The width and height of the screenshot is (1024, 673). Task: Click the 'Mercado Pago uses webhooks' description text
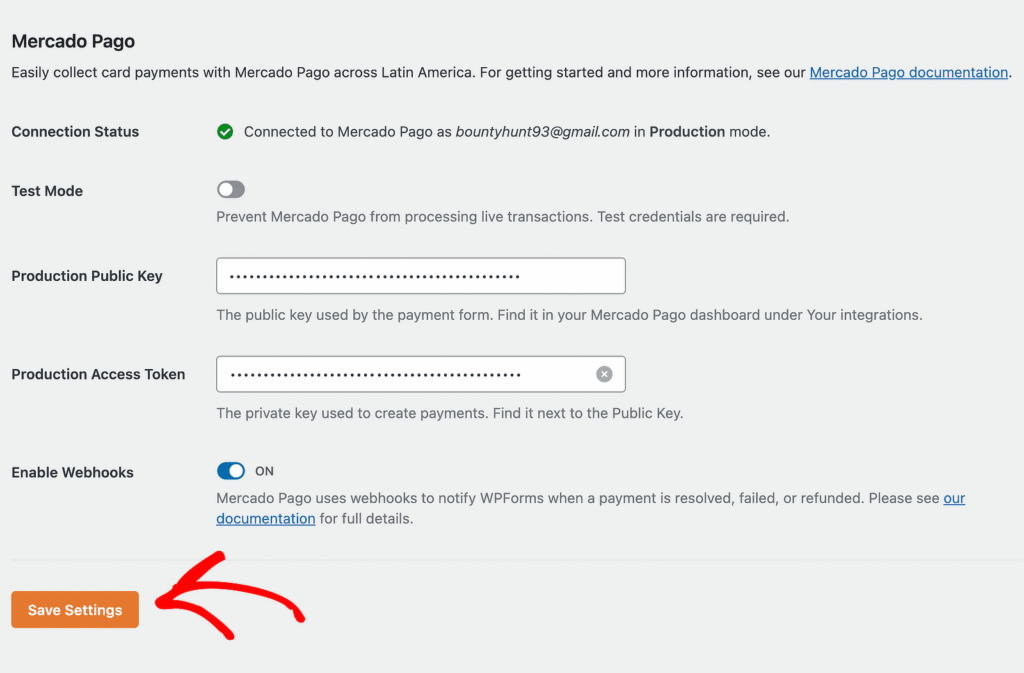(590, 509)
